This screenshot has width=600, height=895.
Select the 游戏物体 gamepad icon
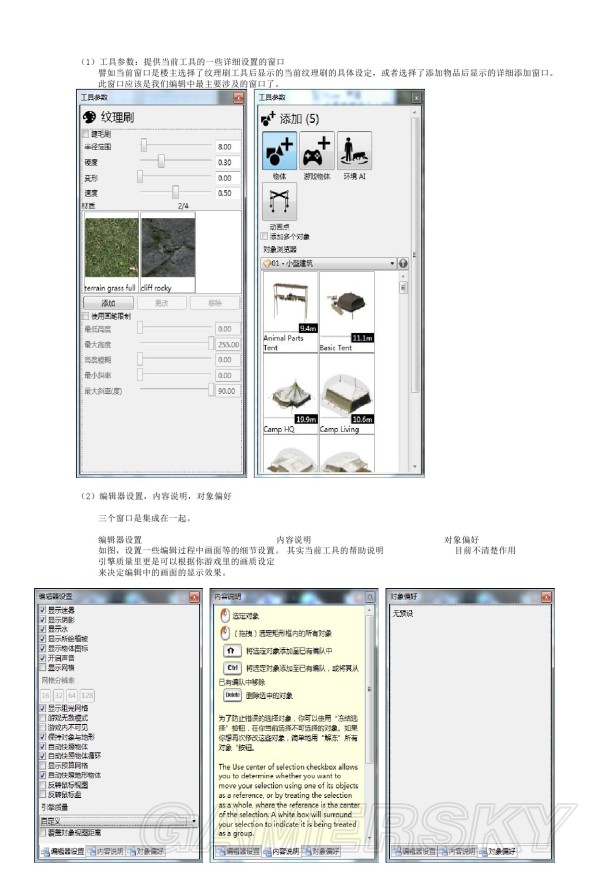tap(317, 150)
